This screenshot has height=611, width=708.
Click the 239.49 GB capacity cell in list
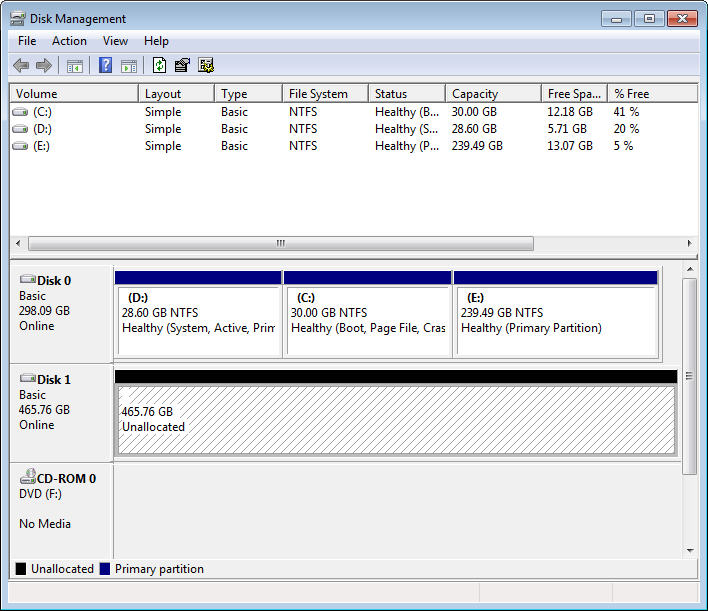477,146
